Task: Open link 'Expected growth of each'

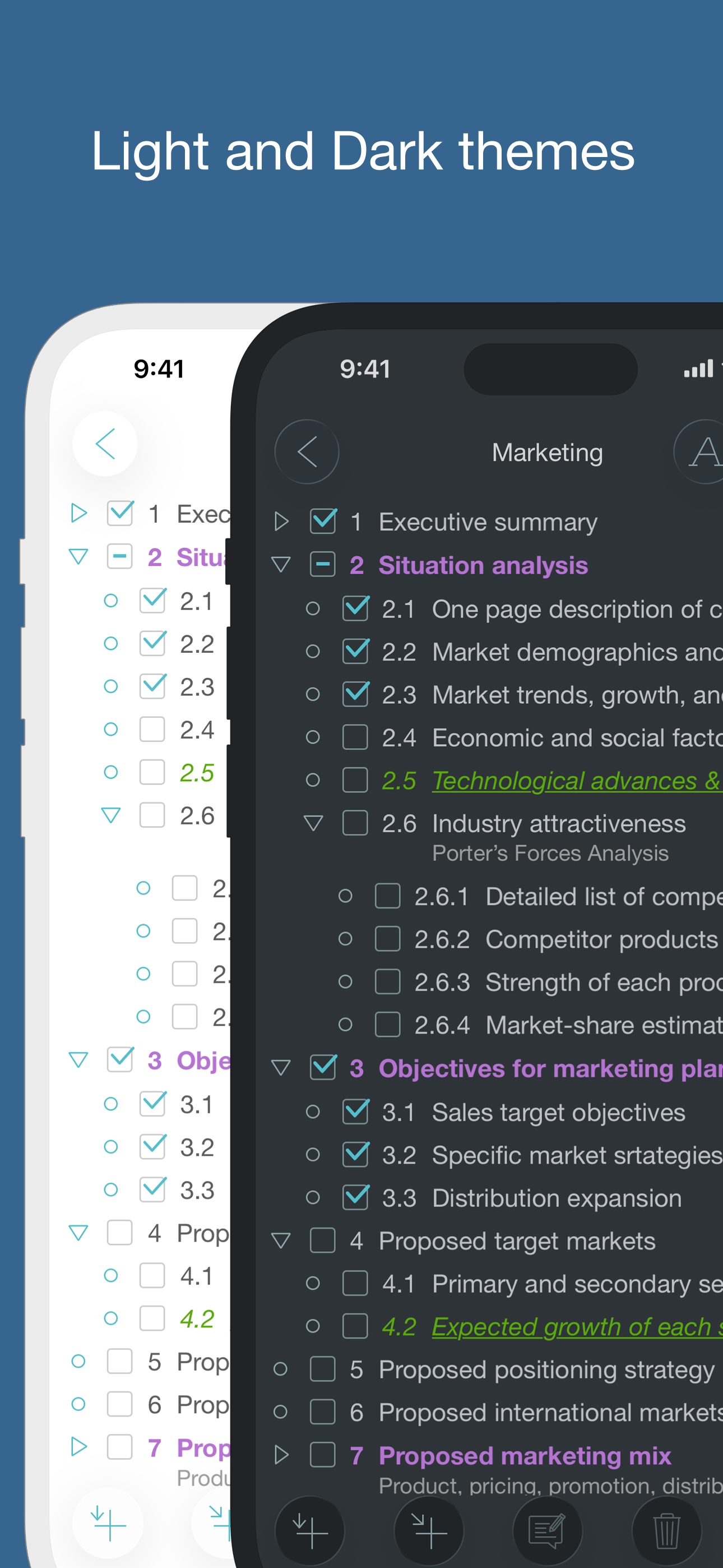Action: tap(577, 1326)
